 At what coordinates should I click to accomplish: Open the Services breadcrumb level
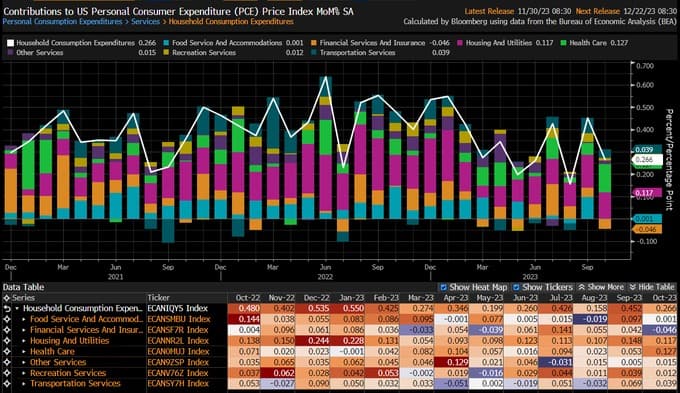(145, 21)
